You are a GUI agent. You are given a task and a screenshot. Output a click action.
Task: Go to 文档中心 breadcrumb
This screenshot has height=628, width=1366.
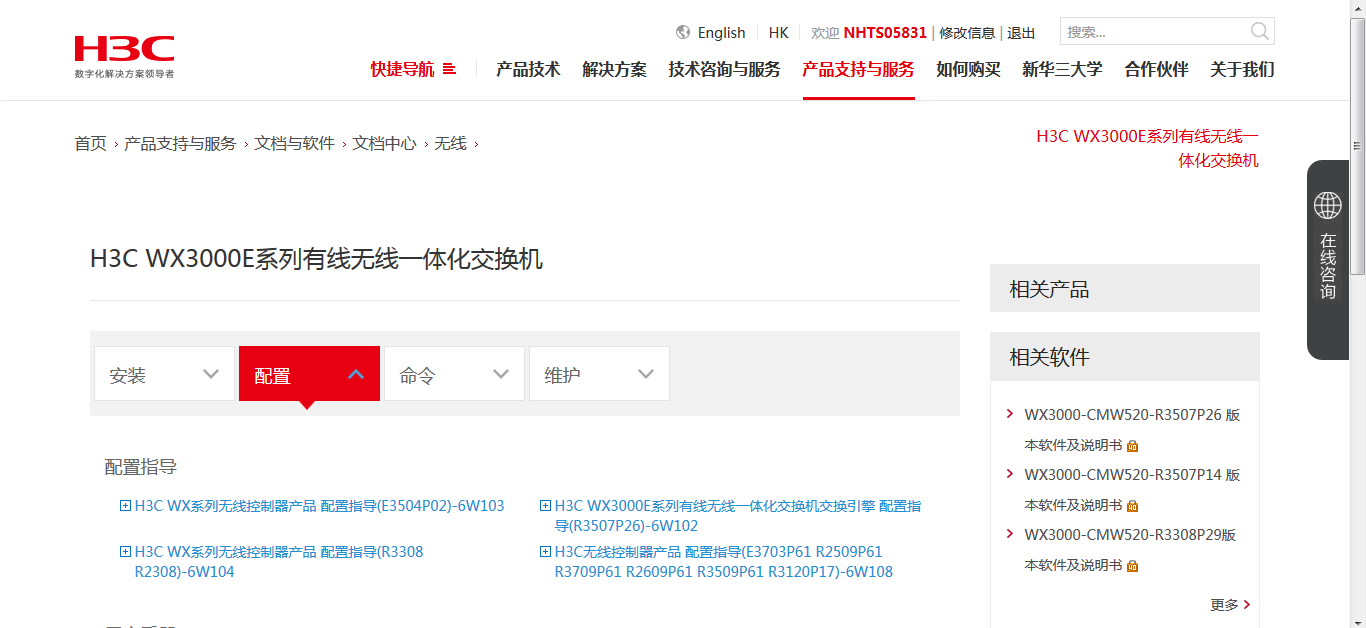point(384,143)
